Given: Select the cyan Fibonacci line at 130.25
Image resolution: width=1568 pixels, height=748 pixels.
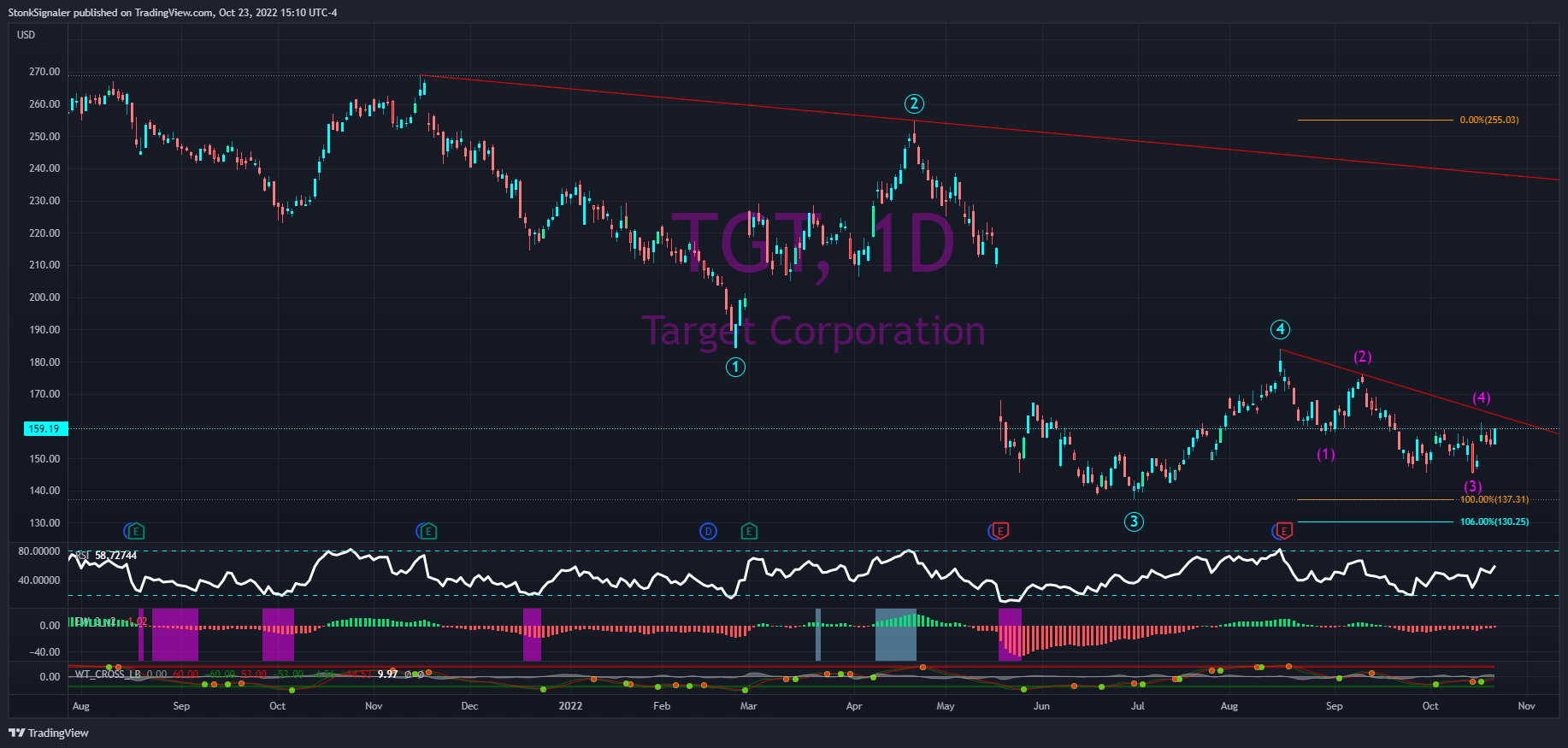Looking at the screenshot, I should (x=1375, y=521).
